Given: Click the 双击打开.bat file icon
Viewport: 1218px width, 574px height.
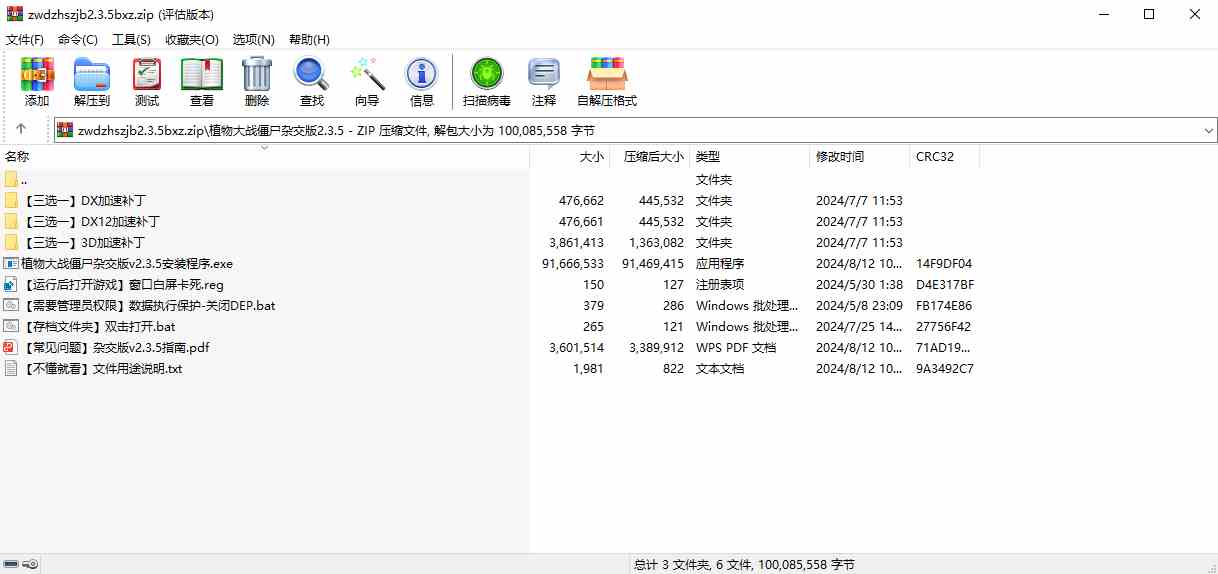Looking at the screenshot, I should click(11, 327).
